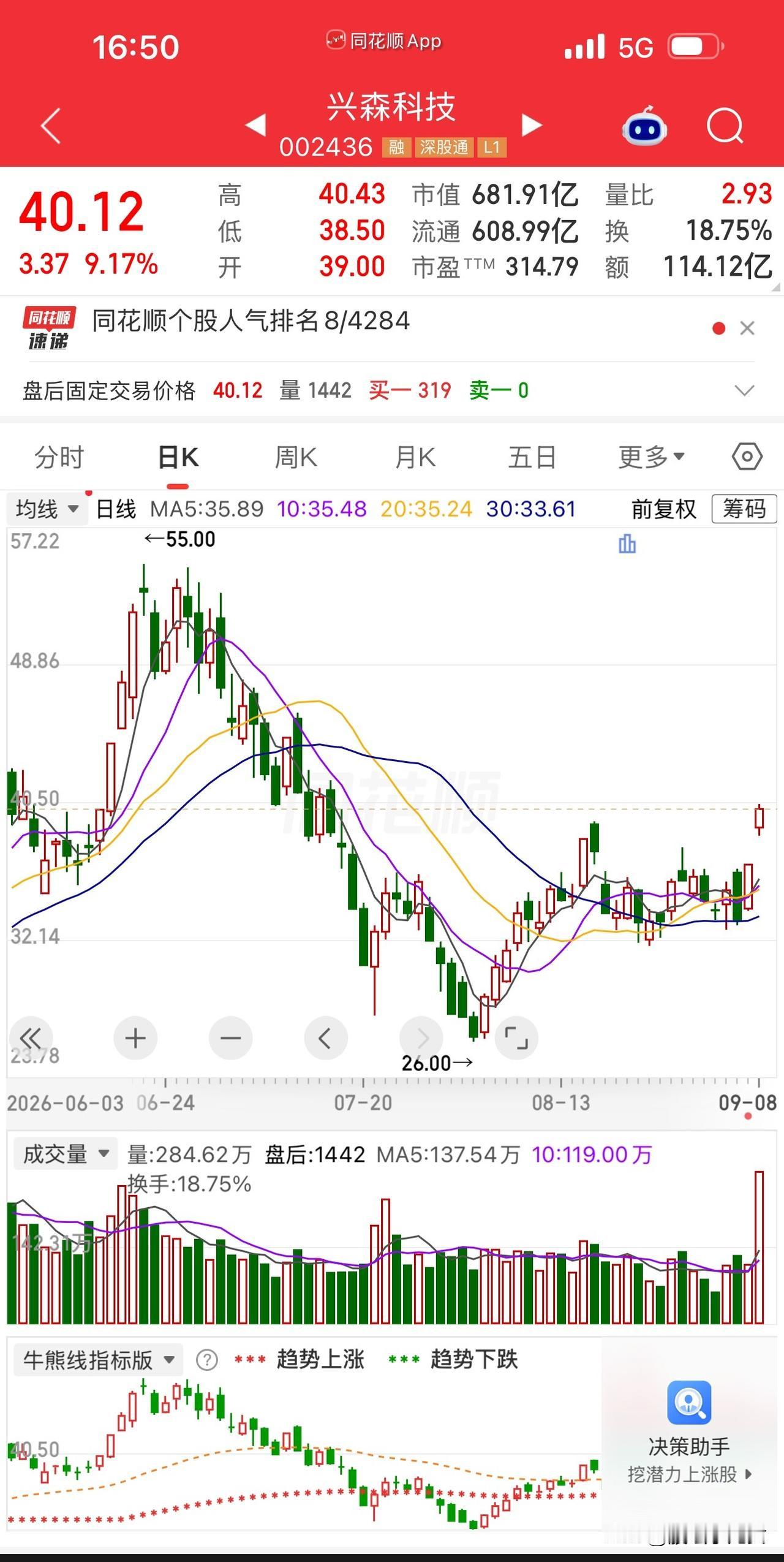Switch to 月K tab
This screenshot has width=784, height=1562.
click(x=415, y=457)
